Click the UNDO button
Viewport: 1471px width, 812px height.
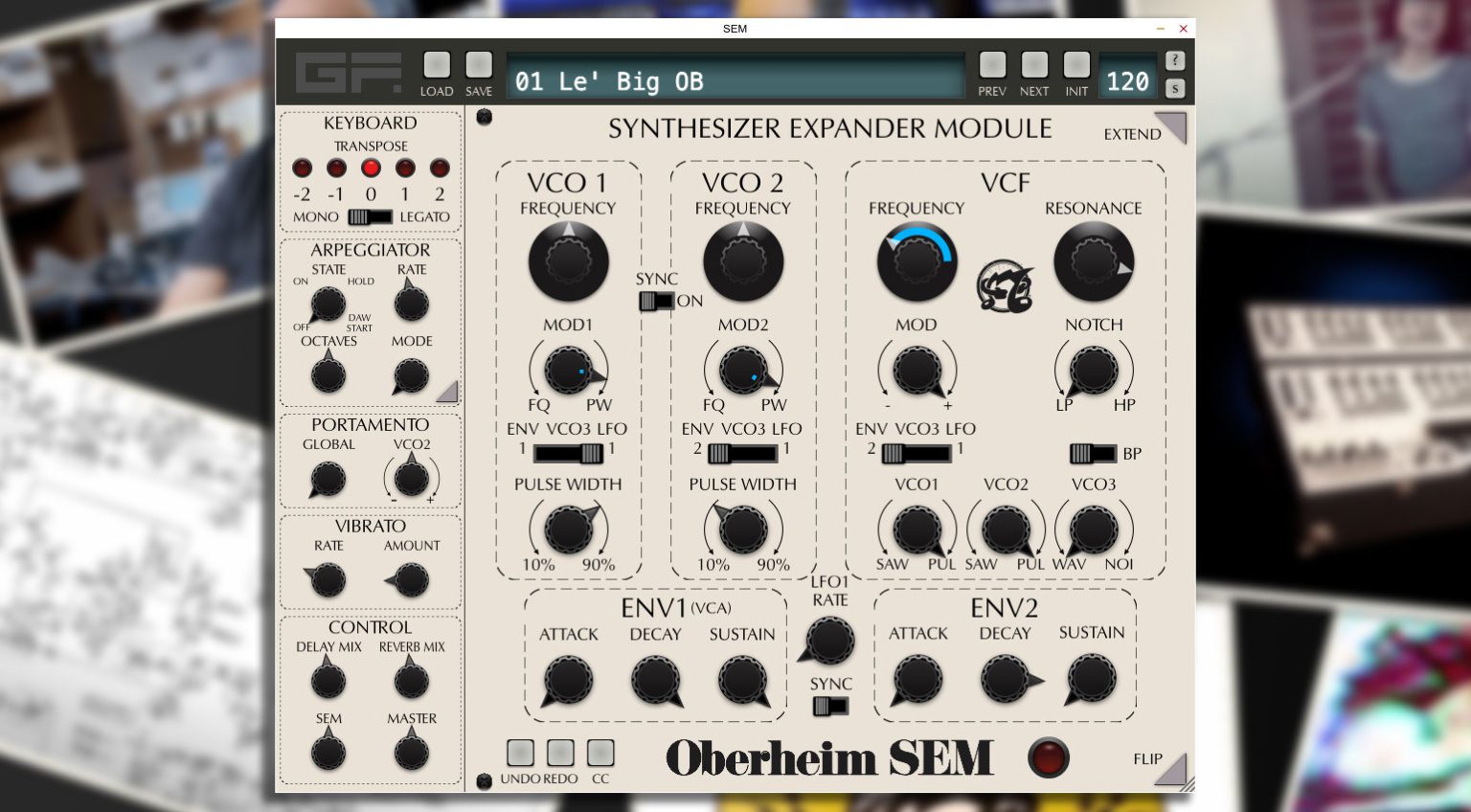(520, 754)
